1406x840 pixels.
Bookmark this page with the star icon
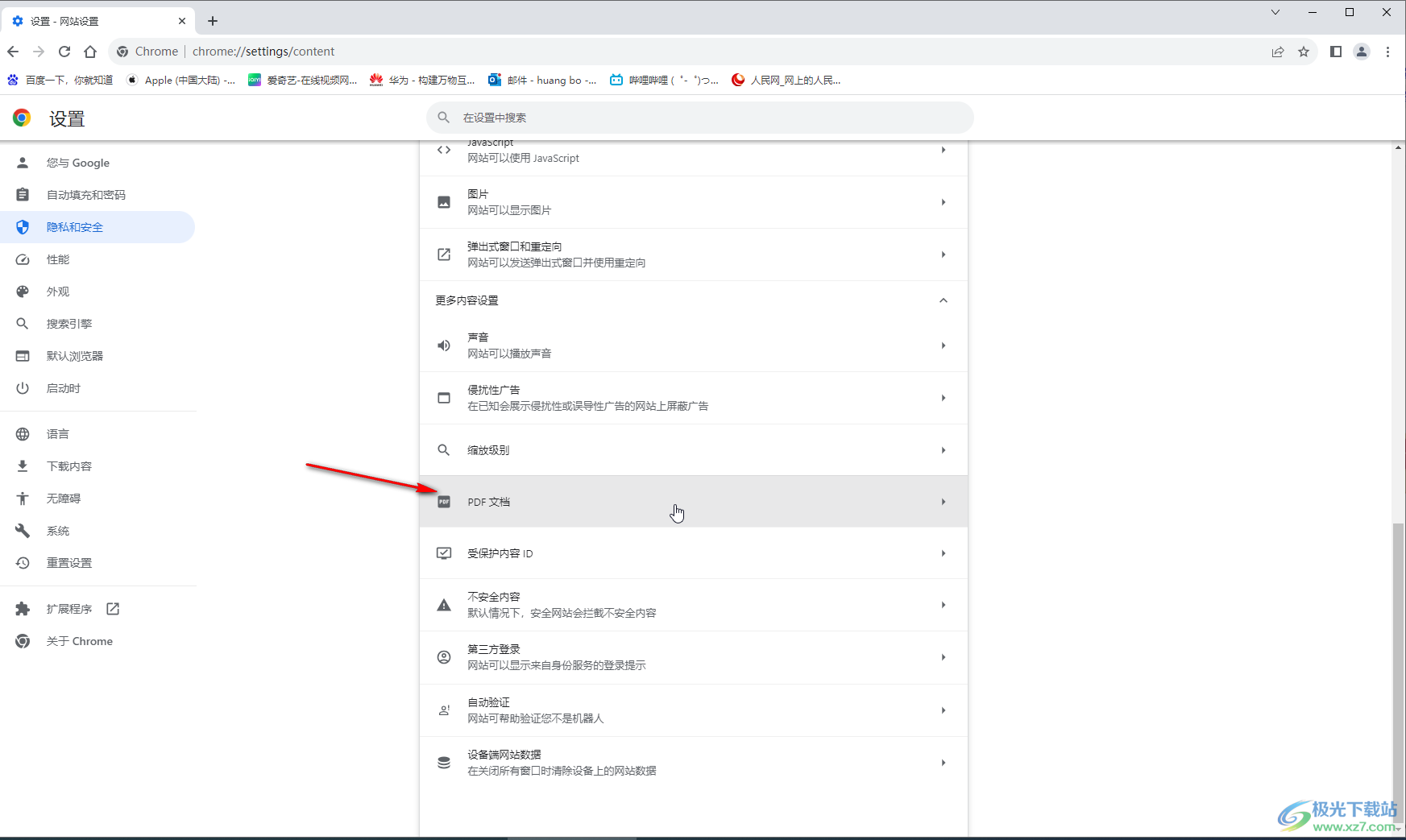(x=1304, y=52)
